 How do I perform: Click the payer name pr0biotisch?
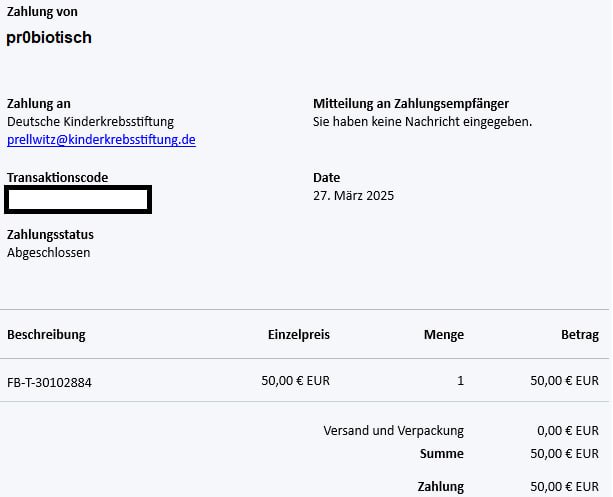(49, 38)
